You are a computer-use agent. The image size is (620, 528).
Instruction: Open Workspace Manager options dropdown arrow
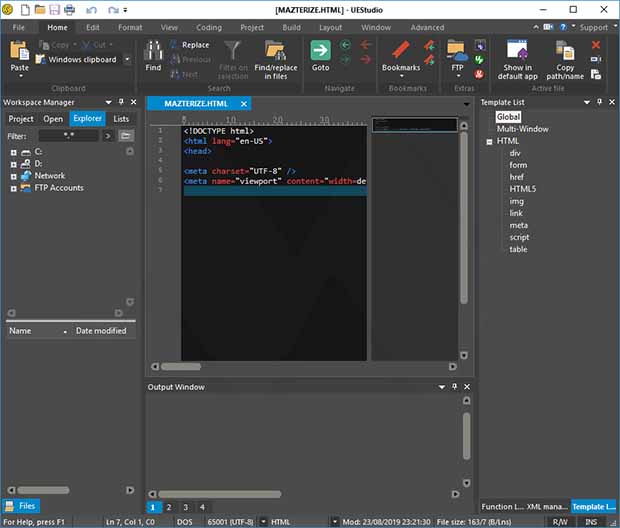(x=108, y=102)
